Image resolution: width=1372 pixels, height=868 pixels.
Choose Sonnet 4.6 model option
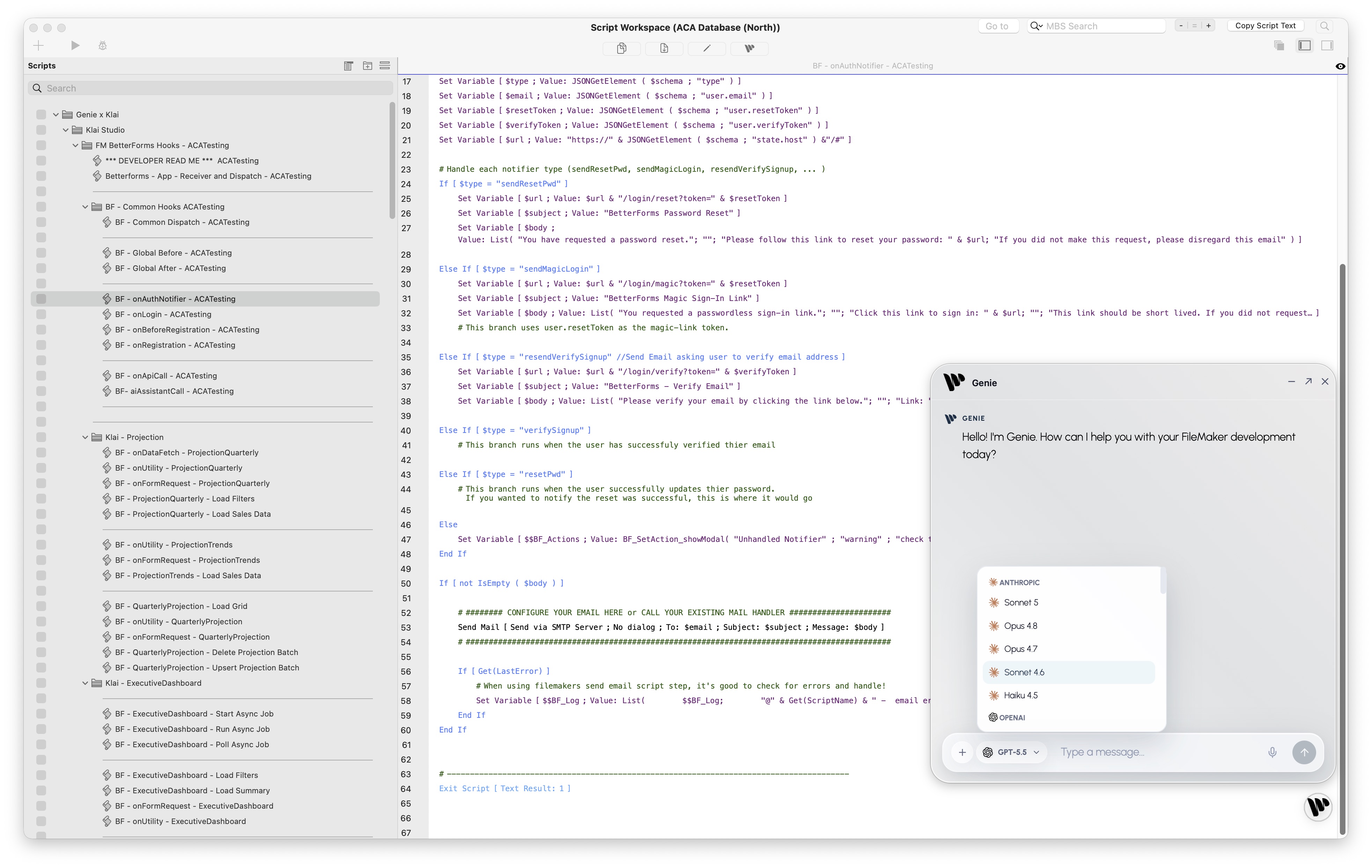[1069, 672]
